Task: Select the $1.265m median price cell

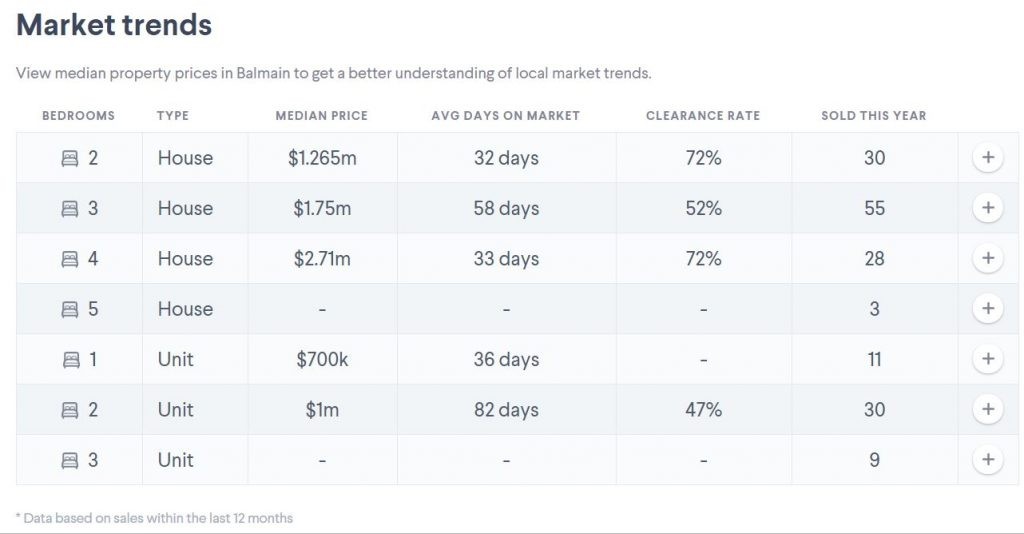Action: click(x=322, y=158)
